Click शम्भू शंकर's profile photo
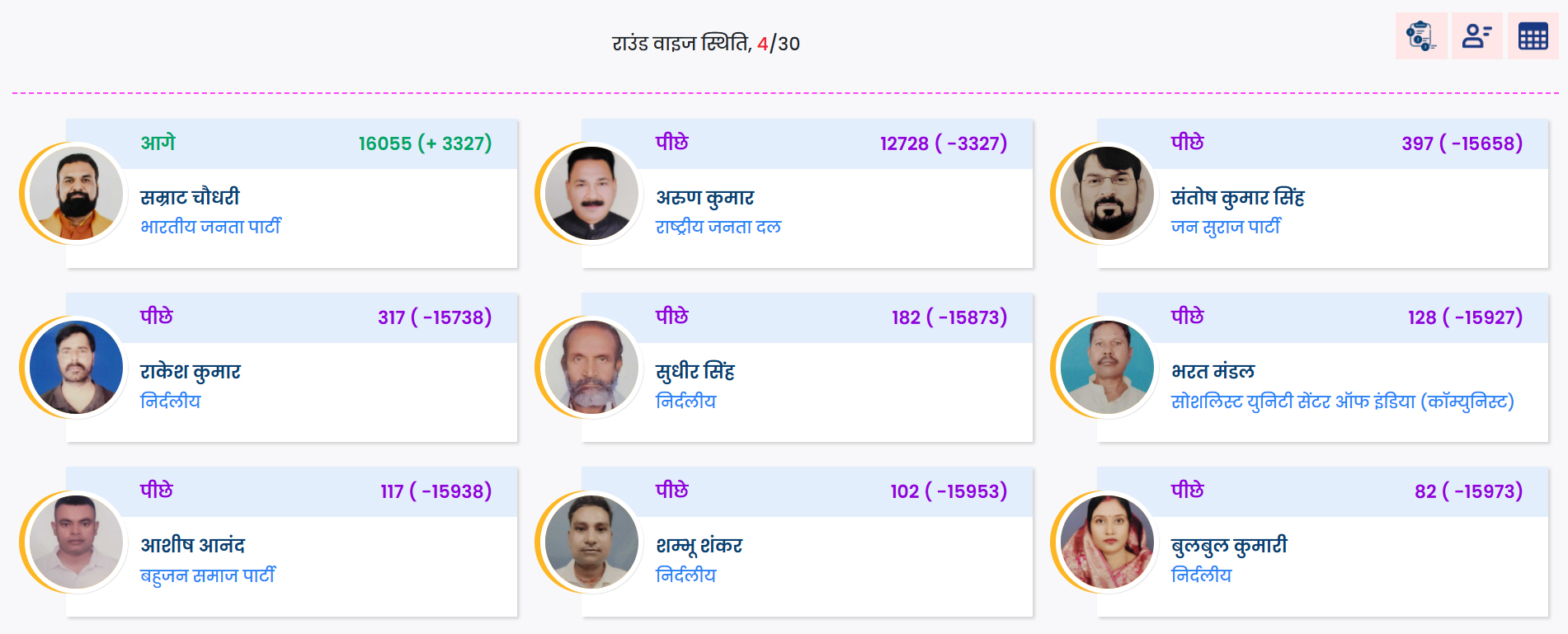Screen dimensions: 1568x634 [x=591, y=542]
